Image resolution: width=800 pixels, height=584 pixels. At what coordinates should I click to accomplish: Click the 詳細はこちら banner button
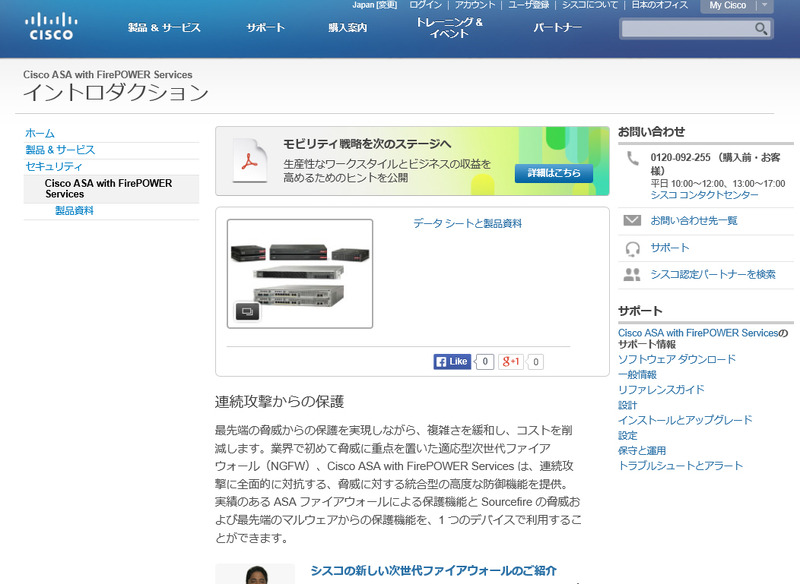point(553,173)
